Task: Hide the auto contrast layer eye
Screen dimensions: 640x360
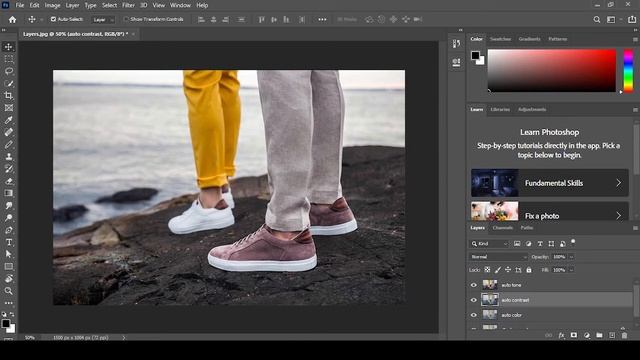Action: coord(474,300)
